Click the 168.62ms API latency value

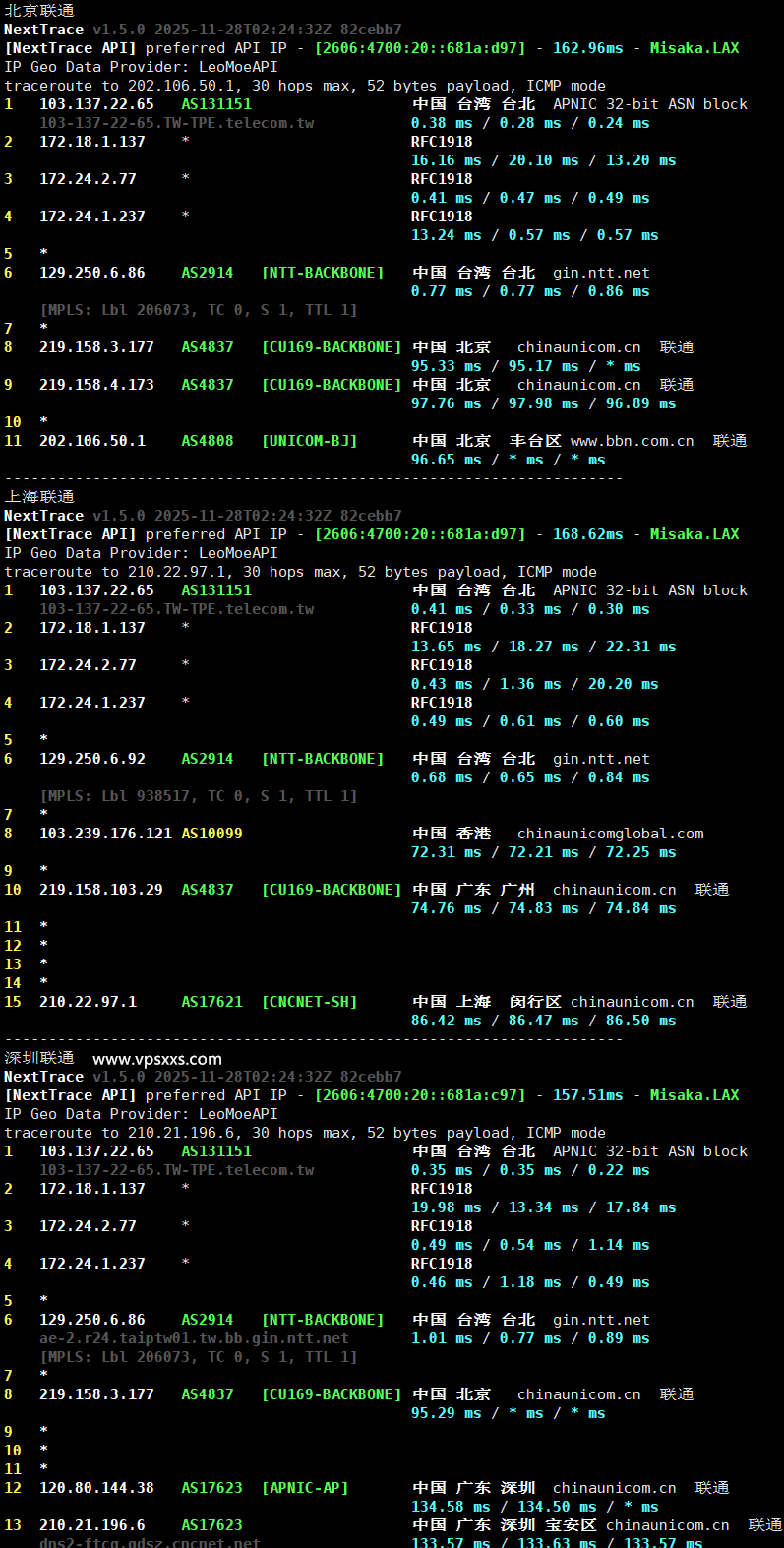[587, 534]
